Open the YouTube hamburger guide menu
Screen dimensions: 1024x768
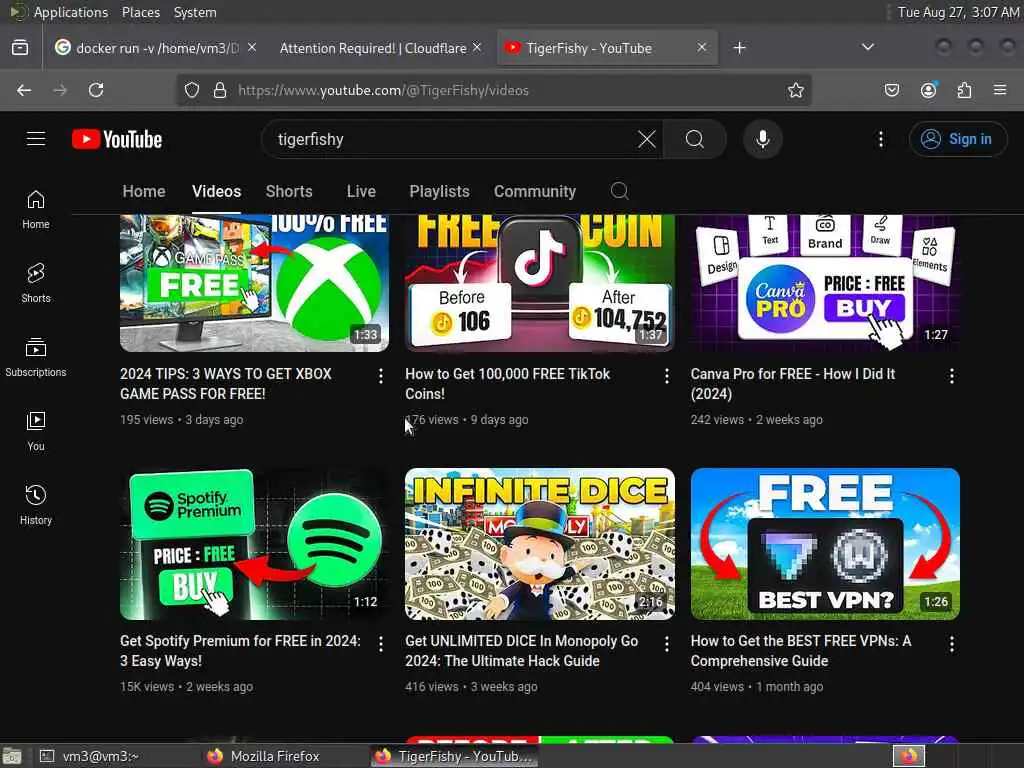click(36, 139)
